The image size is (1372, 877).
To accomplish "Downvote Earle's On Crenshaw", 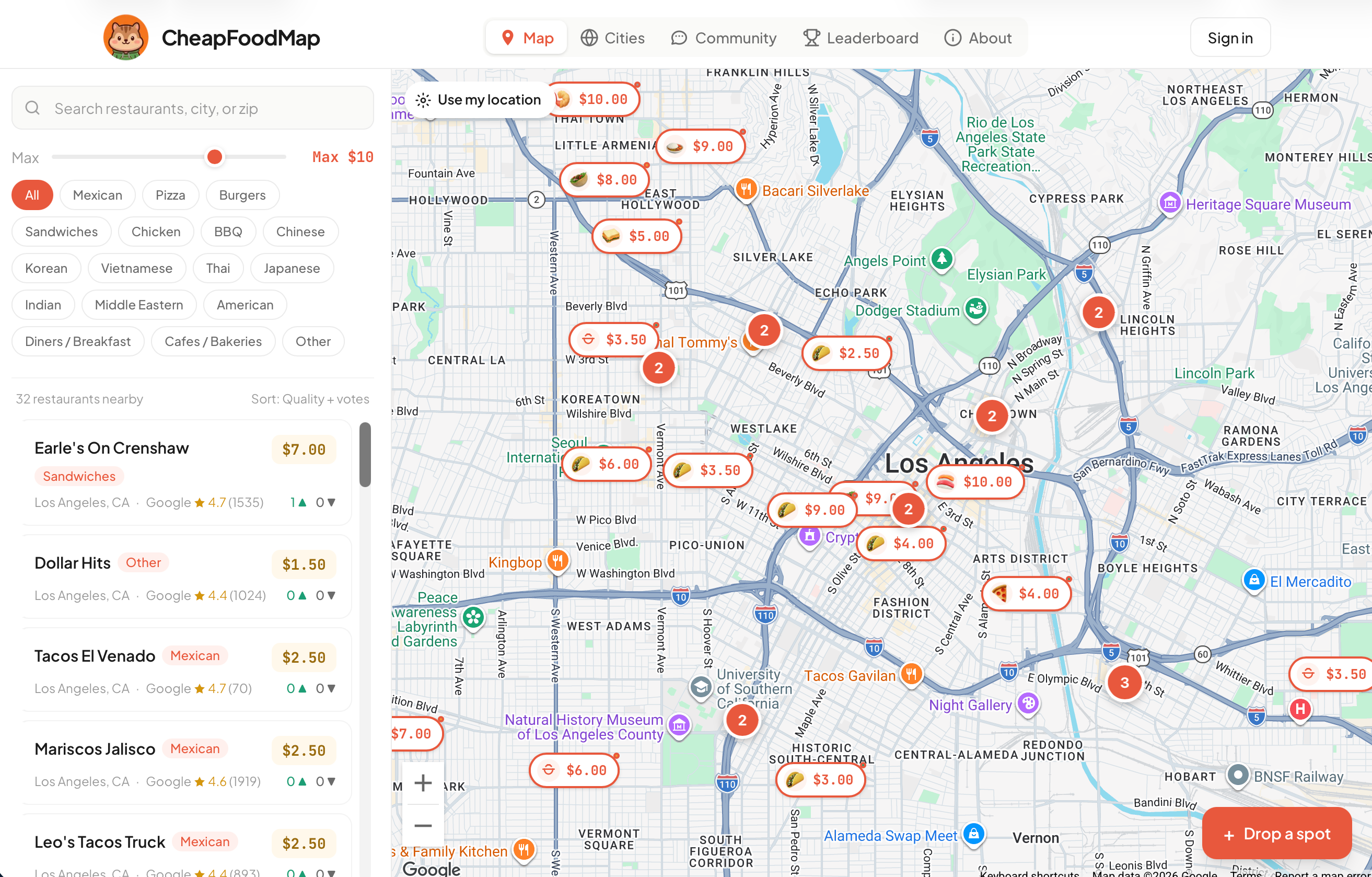I will tap(326, 502).
